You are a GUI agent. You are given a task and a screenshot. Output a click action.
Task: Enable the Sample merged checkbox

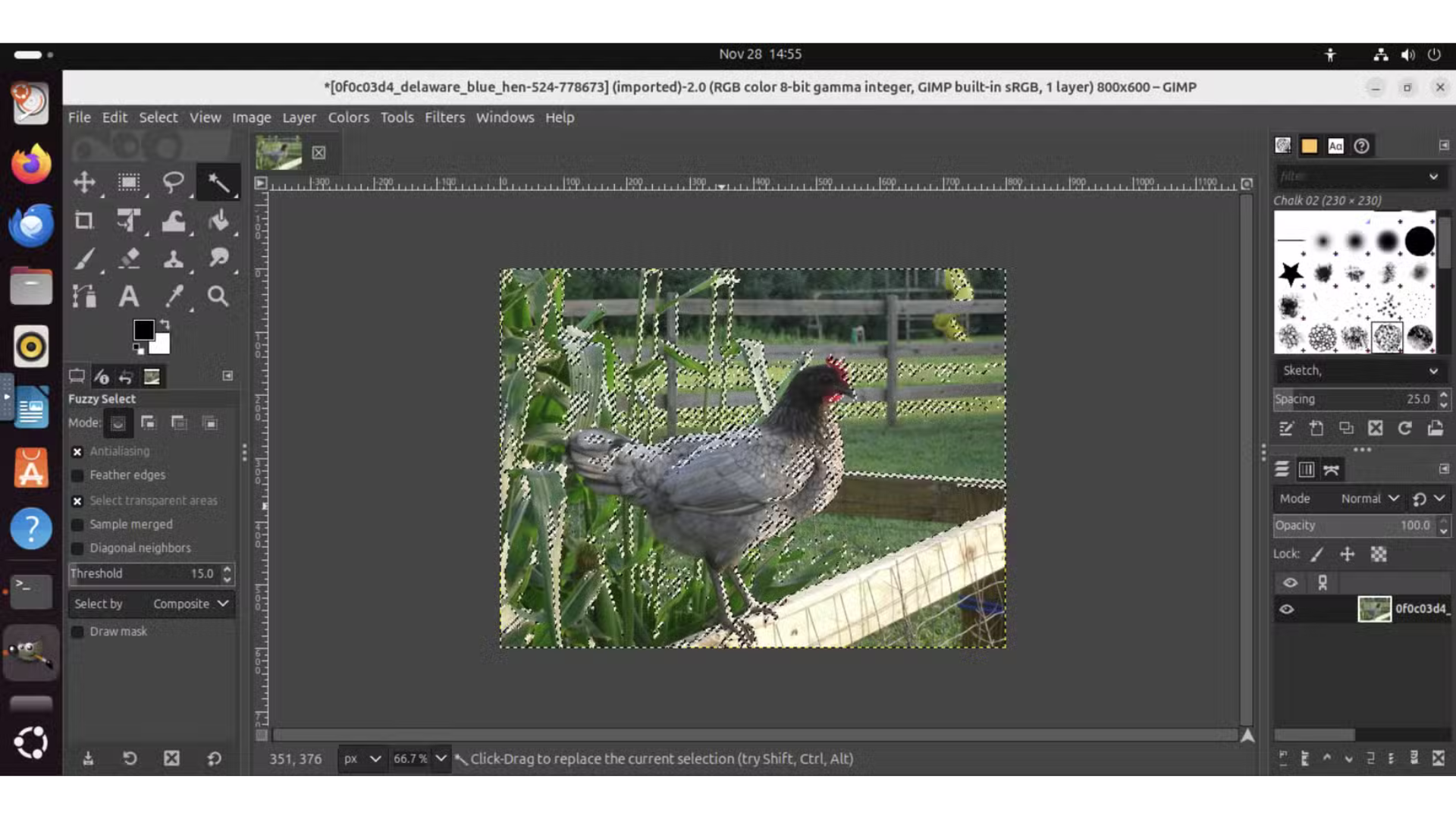[x=77, y=525]
